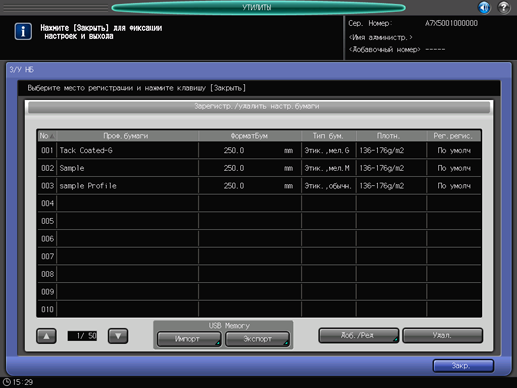This screenshot has height=388, width=517.
Task: Open the УТИЛИТЫ header bar
Action: tap(258, 7)
